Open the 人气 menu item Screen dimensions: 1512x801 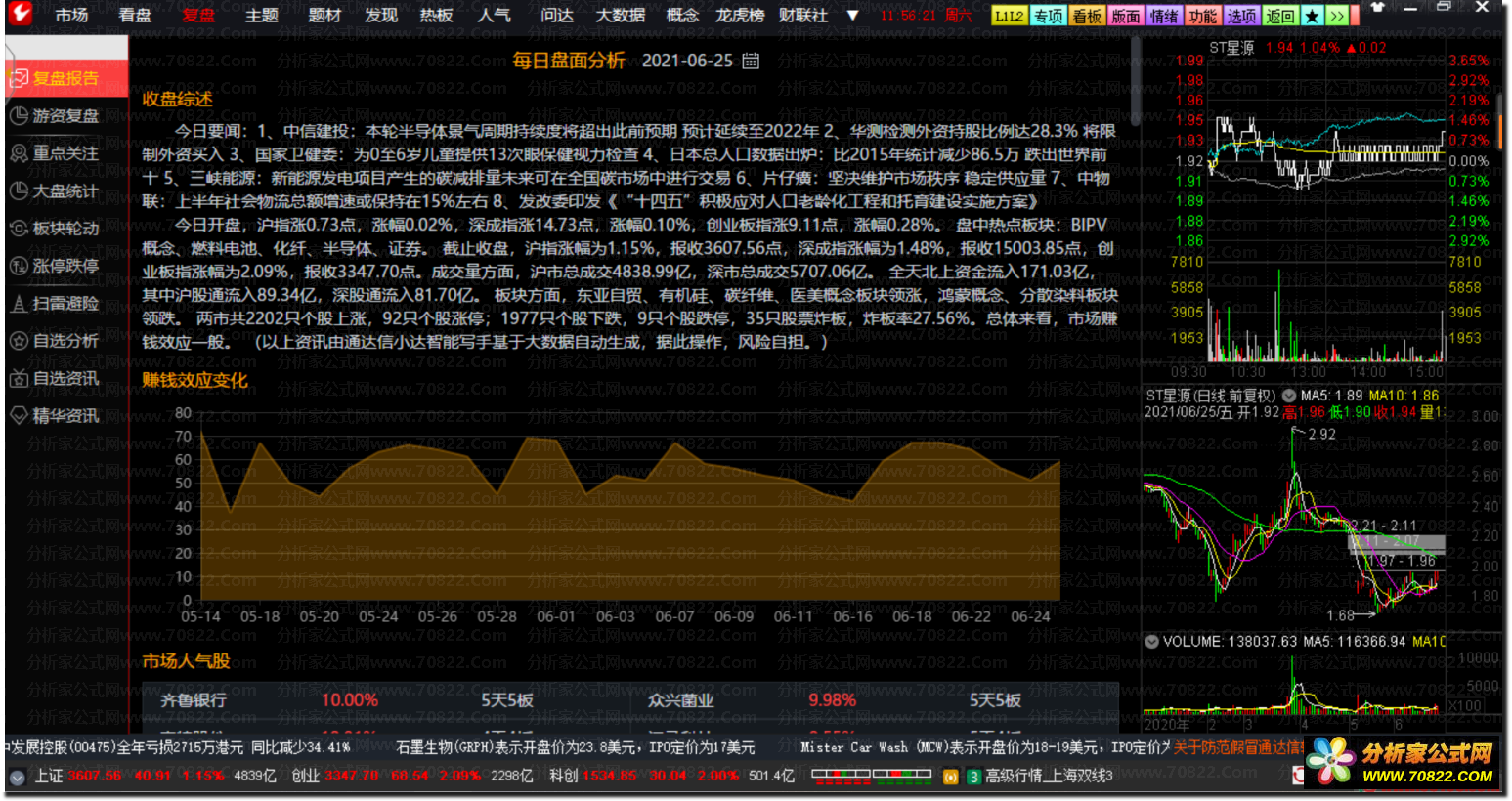tap(494, 16)
